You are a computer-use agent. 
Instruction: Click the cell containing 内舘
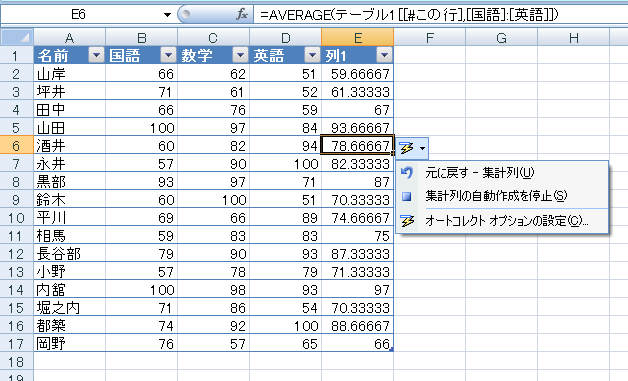coord(70,289)
